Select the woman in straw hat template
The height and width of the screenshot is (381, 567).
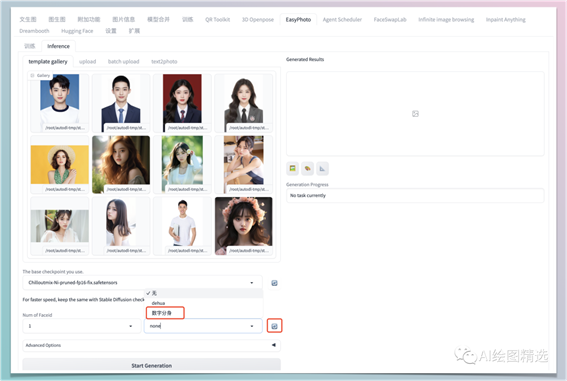pyautogui.click(x=60, y=164)
